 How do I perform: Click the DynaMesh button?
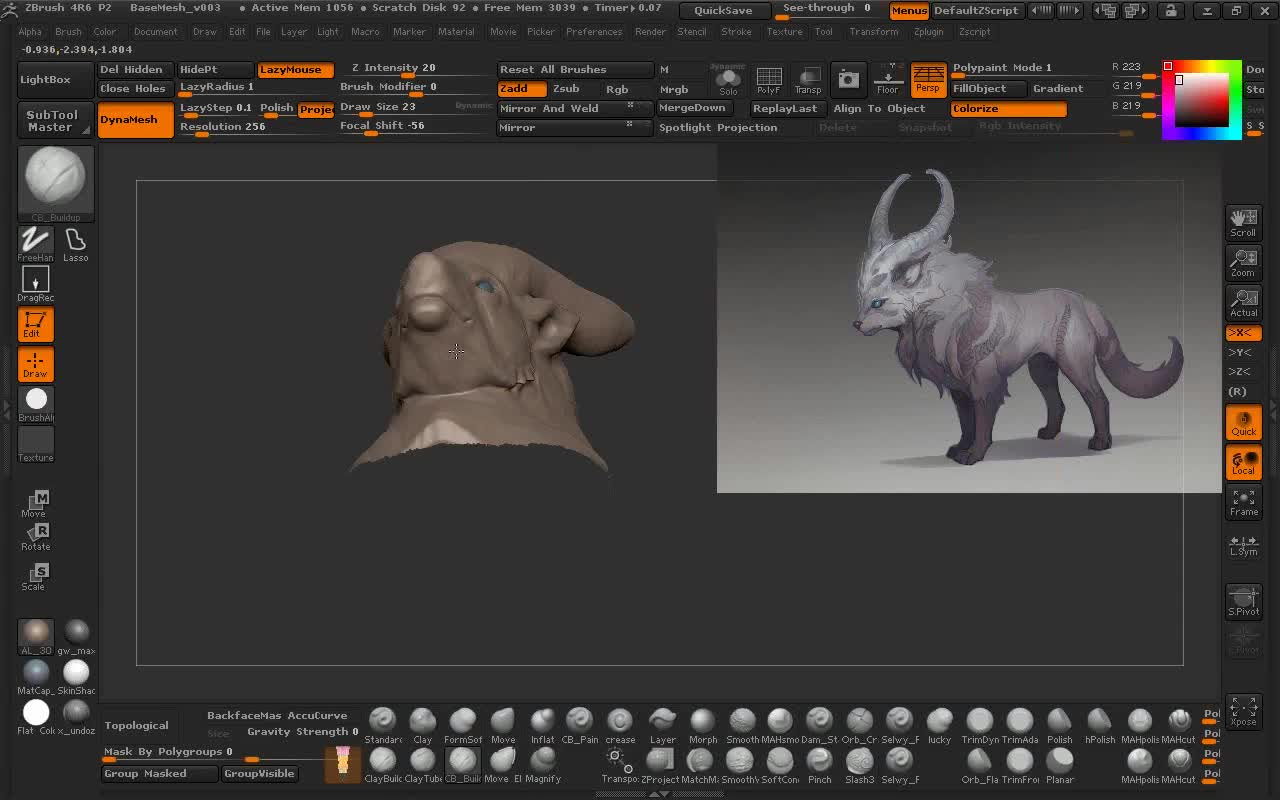[x=135, y=120]
